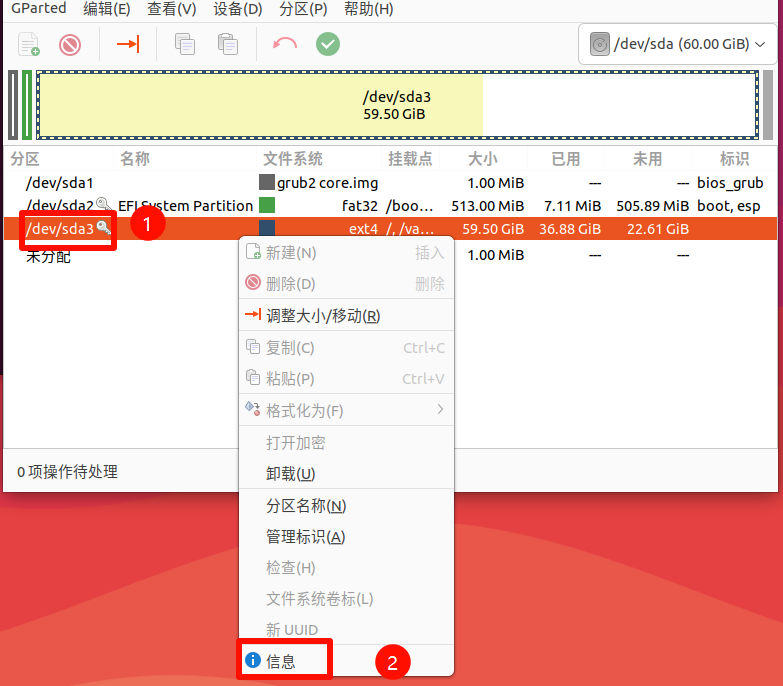Sort by the 分区 column header
Viewport: 783px width, 686px height.
coord(25,159)
